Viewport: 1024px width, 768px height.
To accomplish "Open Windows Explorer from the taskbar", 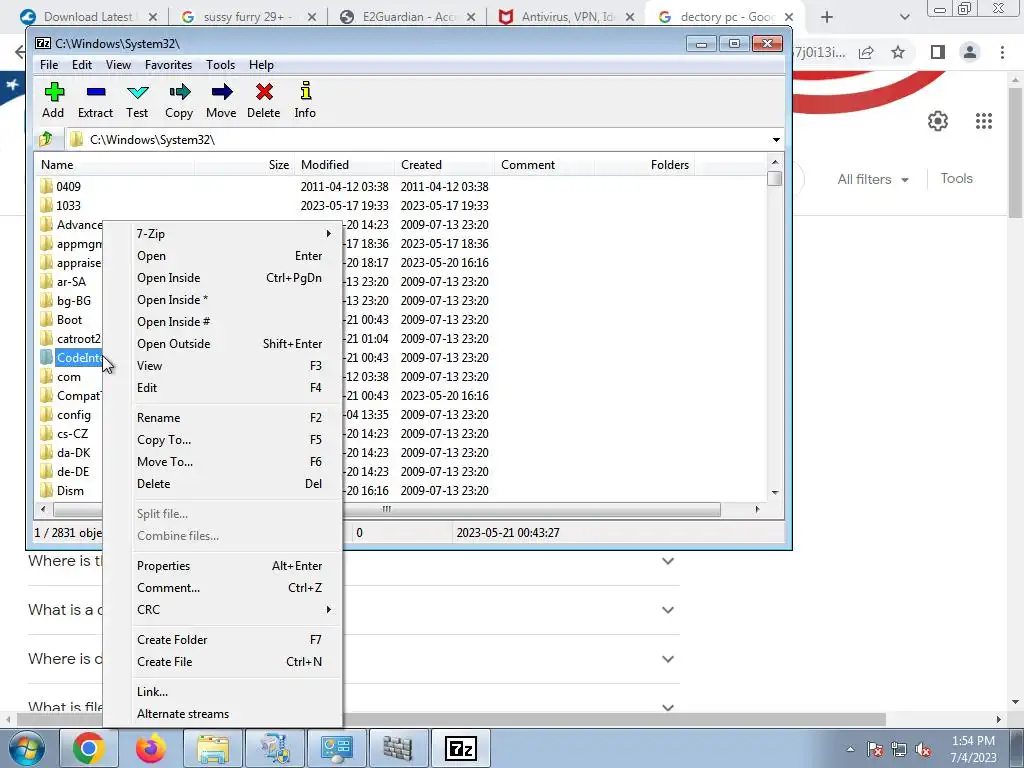I will click(x=213, y=748).
